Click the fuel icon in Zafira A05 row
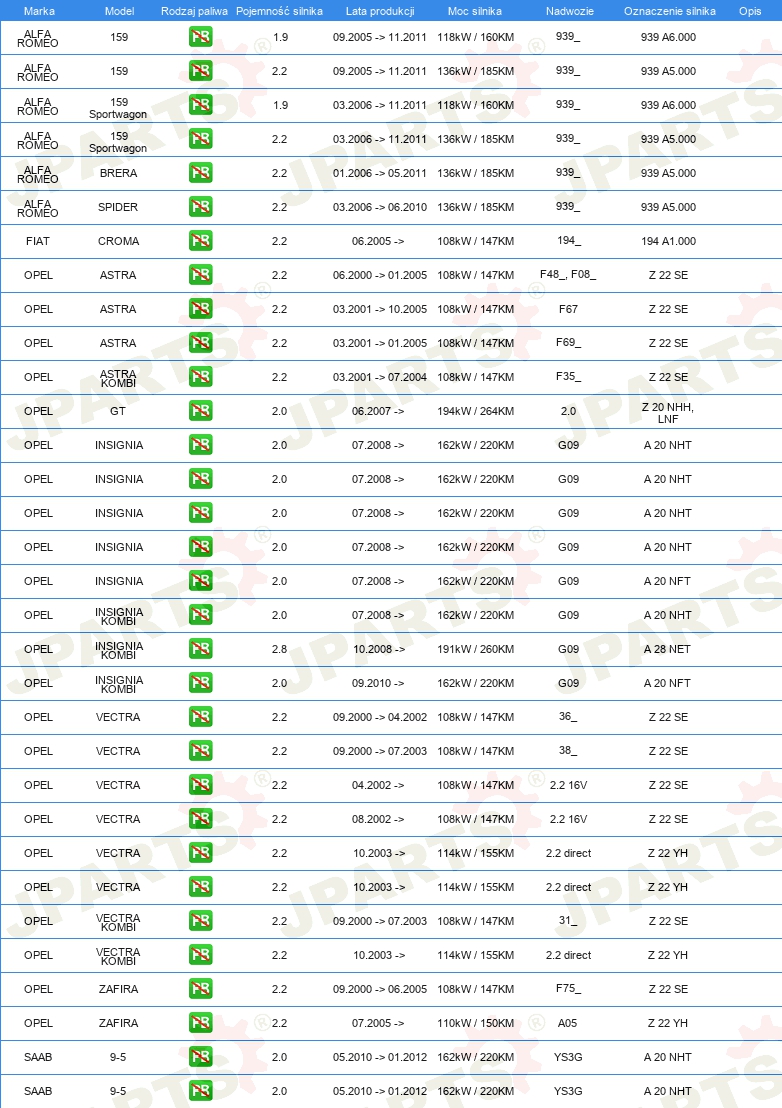Screen dimensions: 782x1108 [x=201, y=1022]
